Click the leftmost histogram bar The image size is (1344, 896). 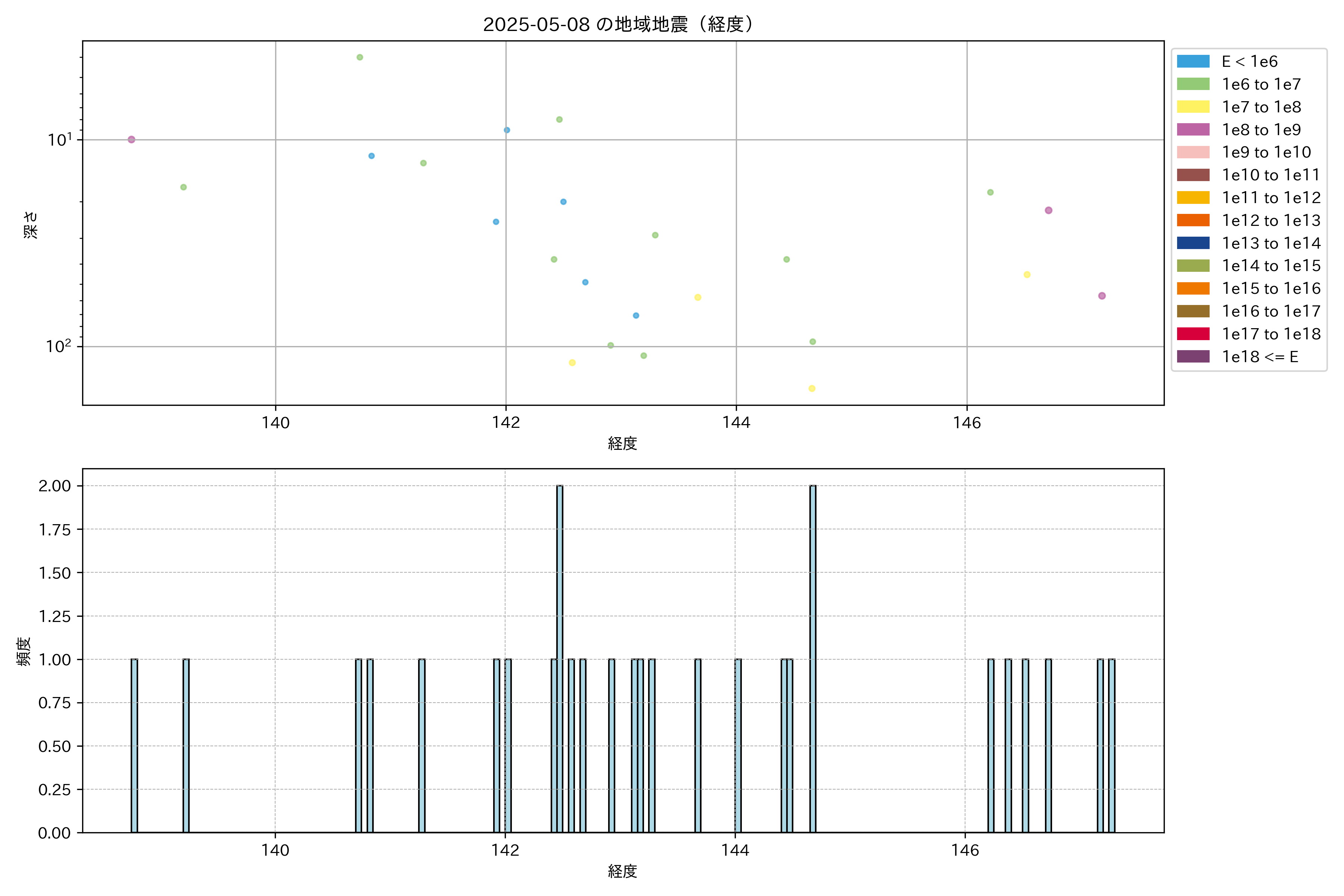134,745
